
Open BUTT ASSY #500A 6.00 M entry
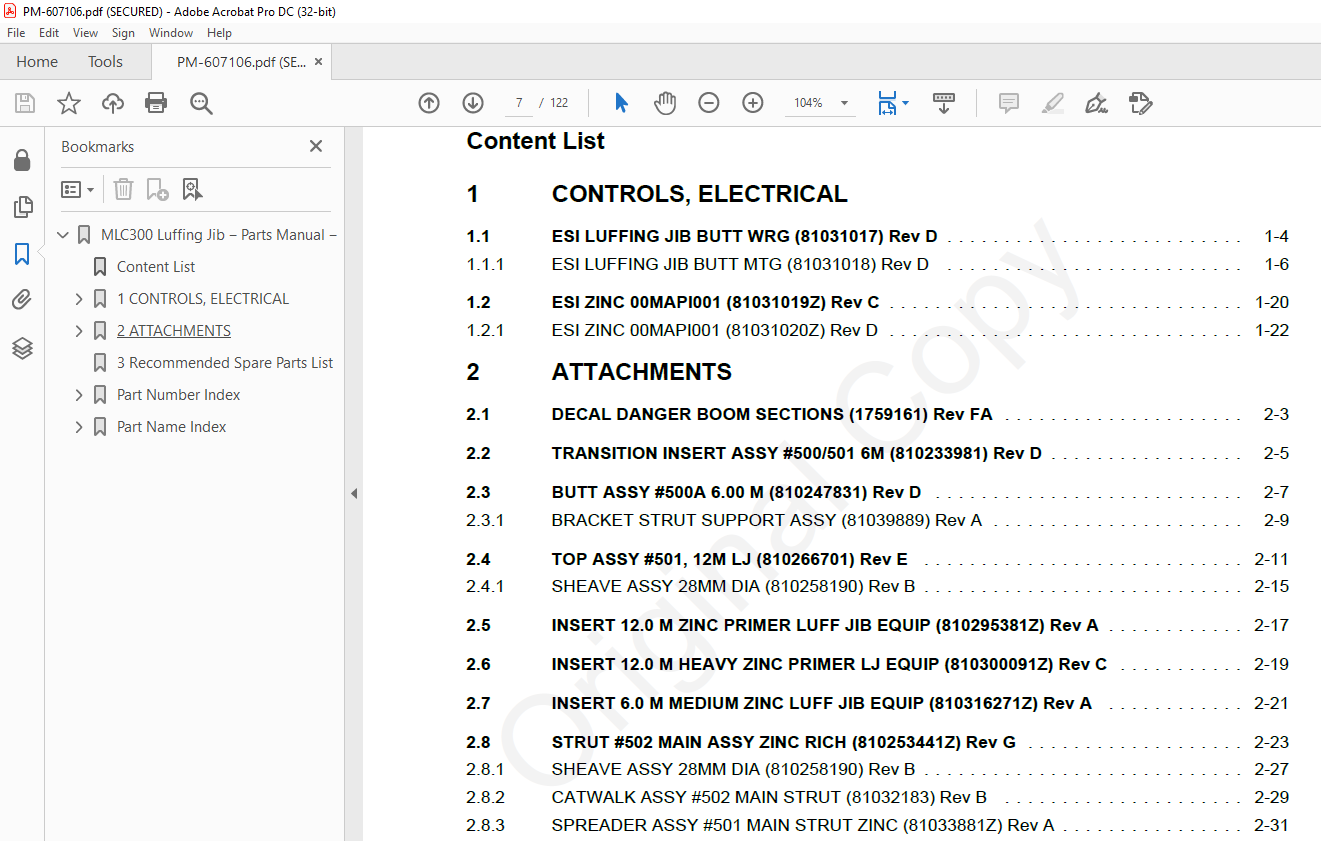736,492
